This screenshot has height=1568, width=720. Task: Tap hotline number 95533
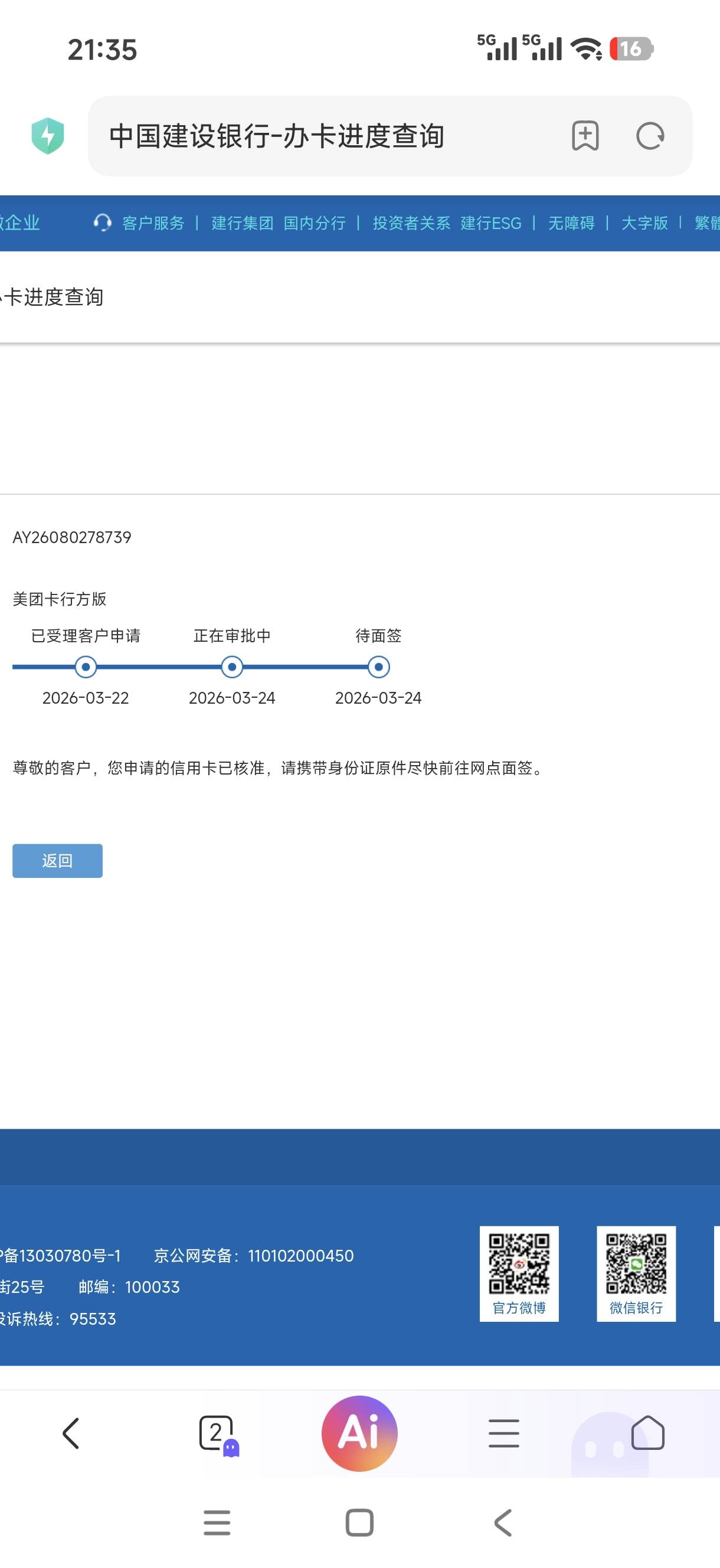coord(93,1318)
